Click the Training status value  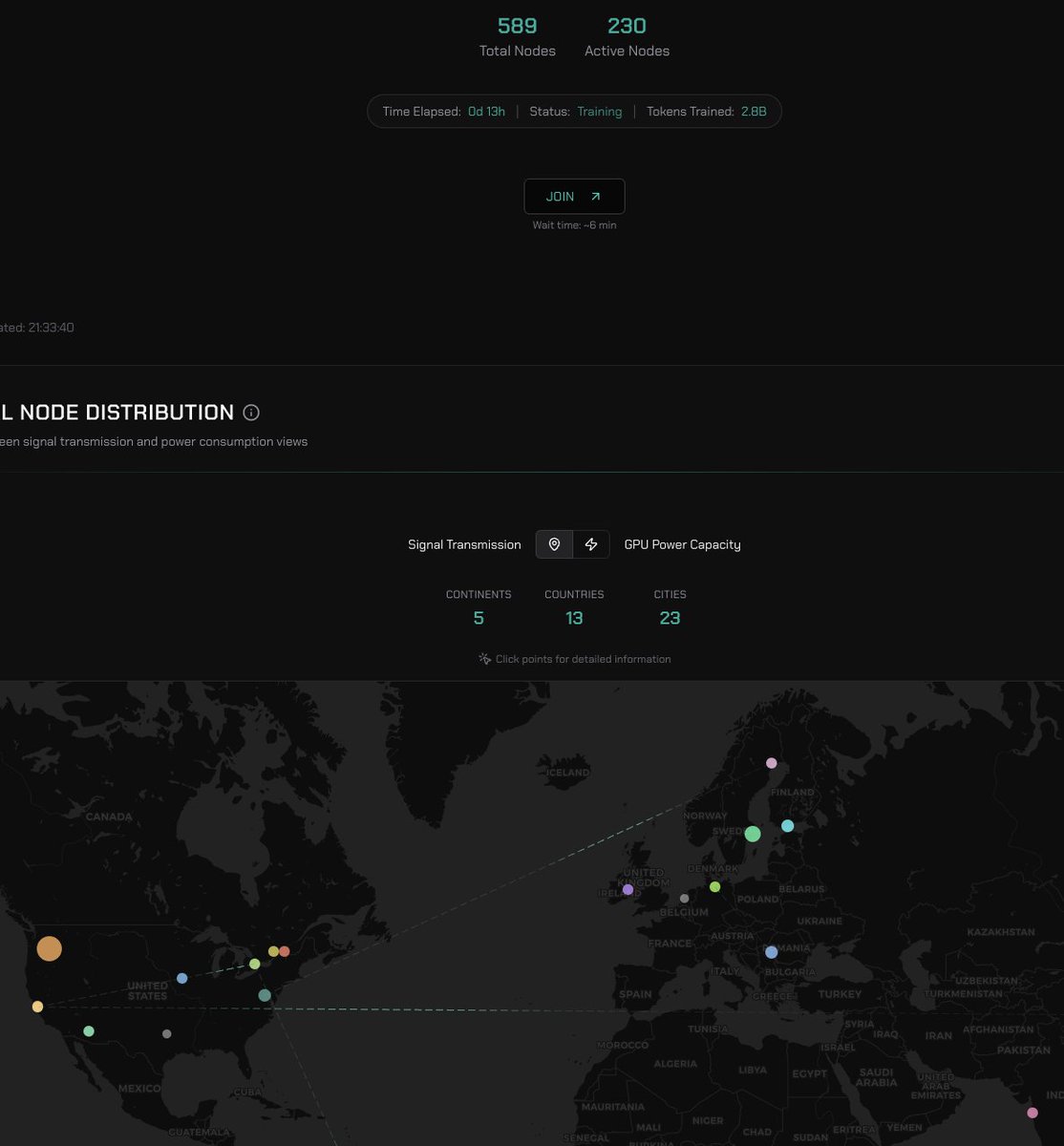(600, 112)
